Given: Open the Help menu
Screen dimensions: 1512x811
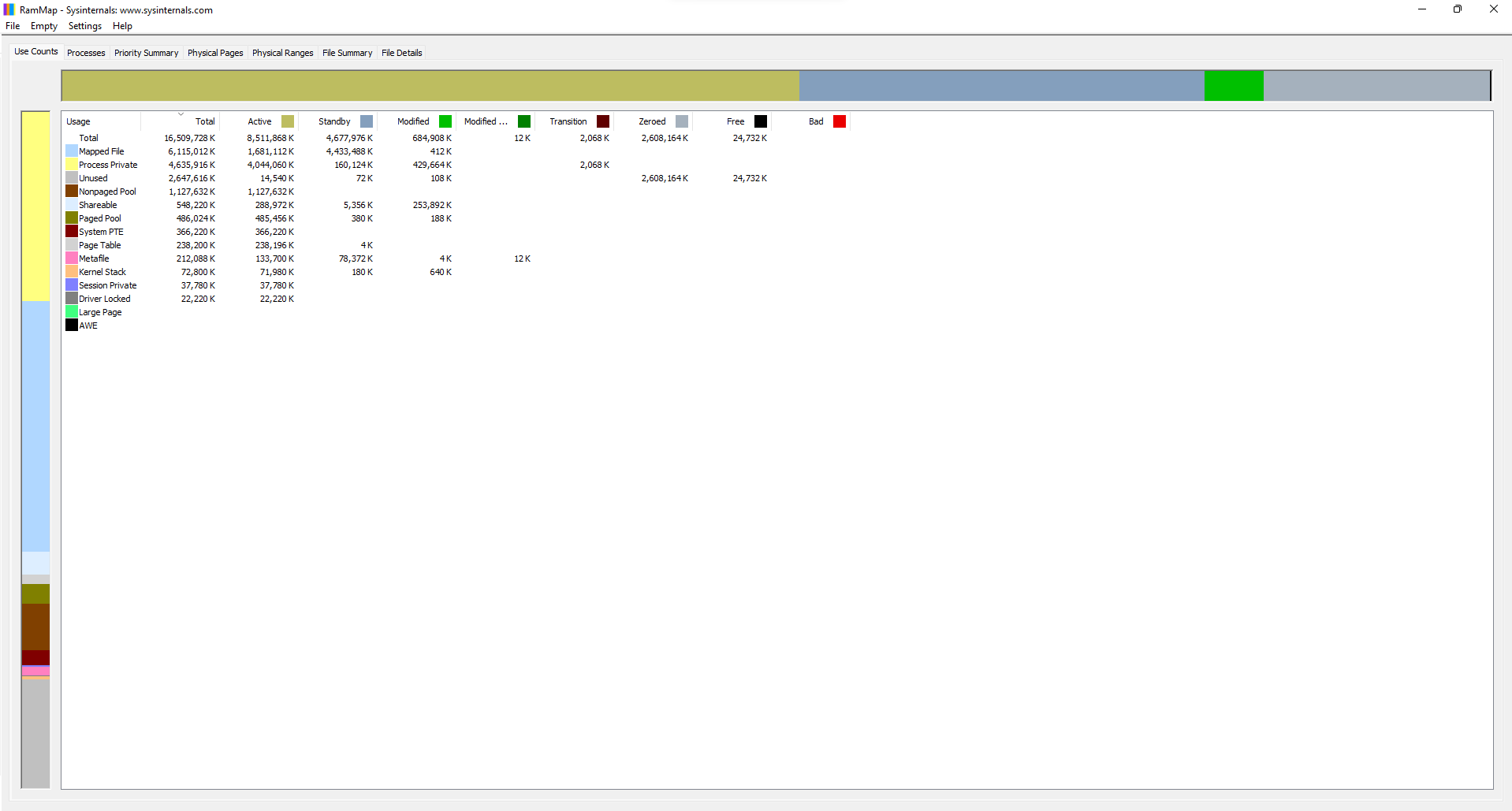Looking at the screenshot, I should pos(122,26).
